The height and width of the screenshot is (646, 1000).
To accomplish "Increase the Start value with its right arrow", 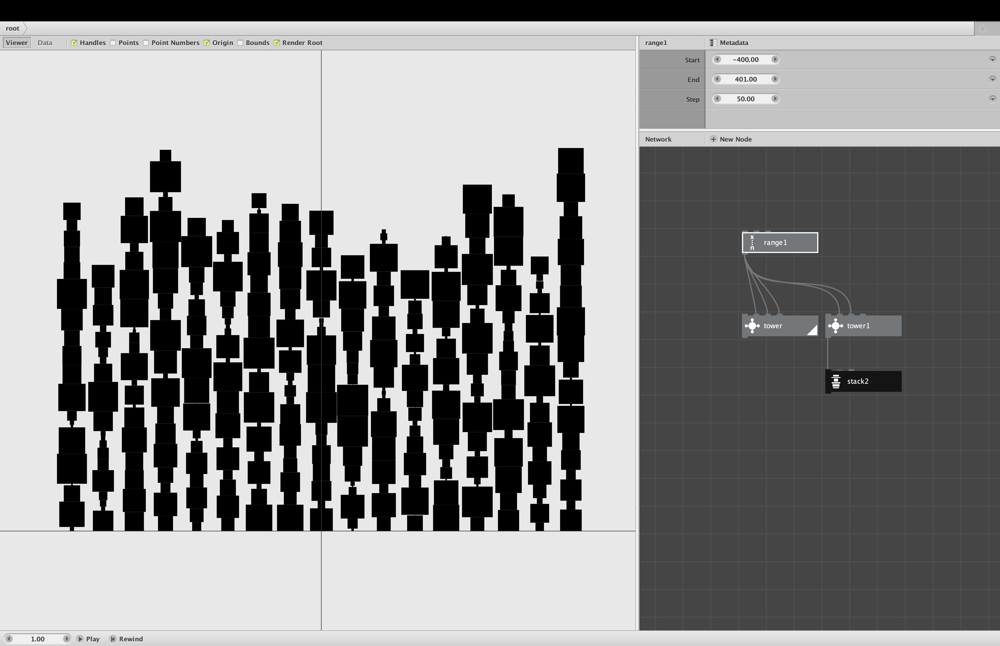I will pyautogui.click(x=775, y=59).
